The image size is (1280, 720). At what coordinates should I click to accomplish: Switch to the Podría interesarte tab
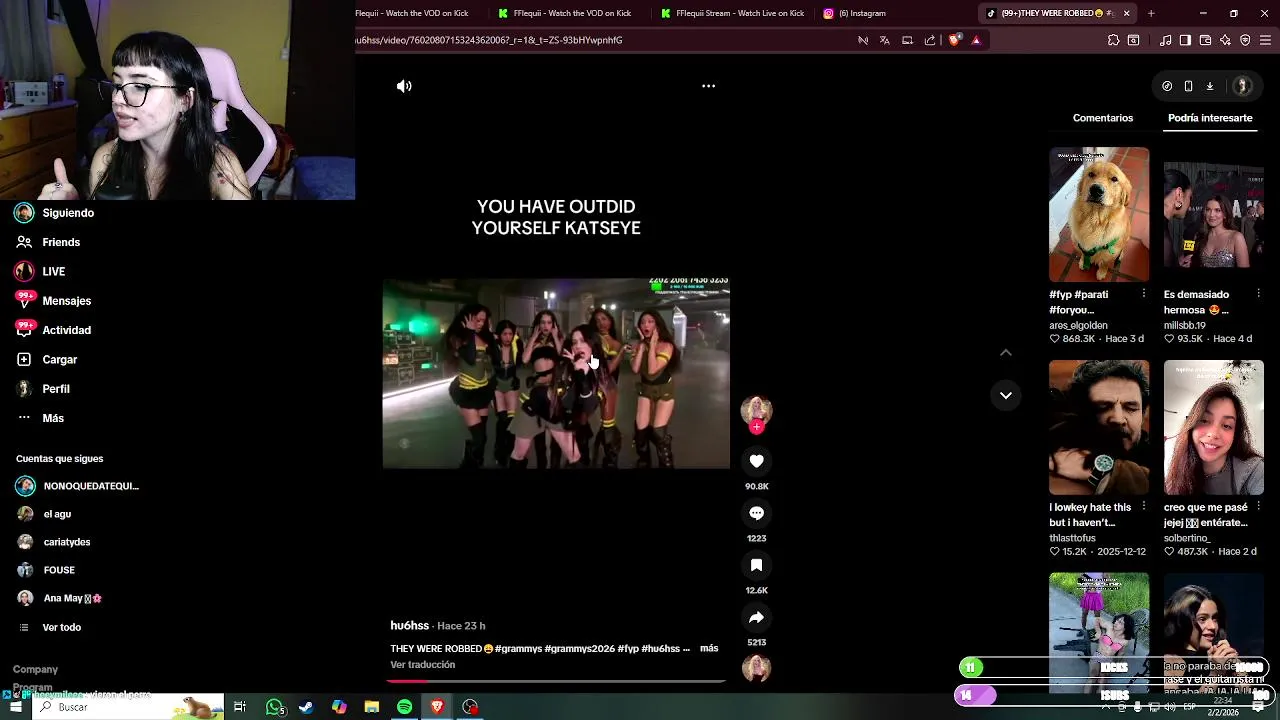[1210, 118]
